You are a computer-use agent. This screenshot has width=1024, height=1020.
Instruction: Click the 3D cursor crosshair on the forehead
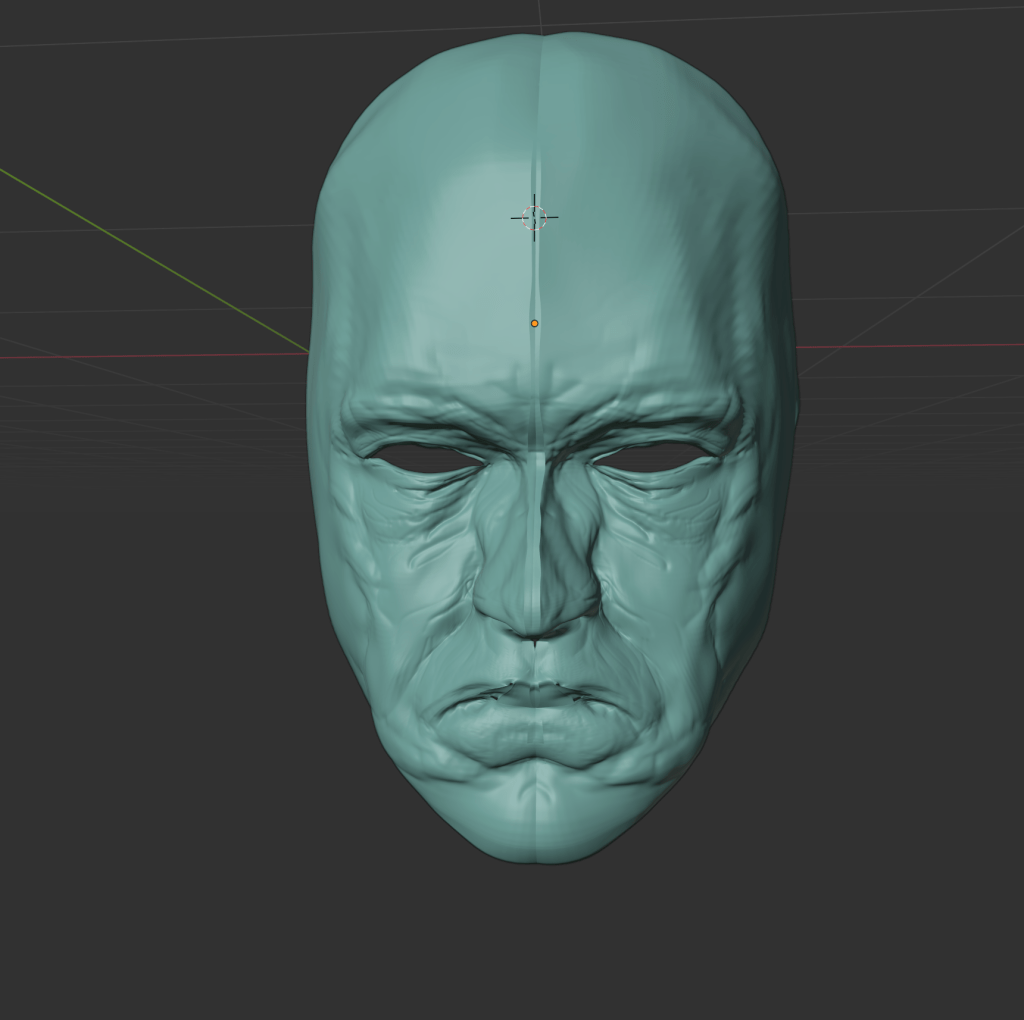pos(534,217)
